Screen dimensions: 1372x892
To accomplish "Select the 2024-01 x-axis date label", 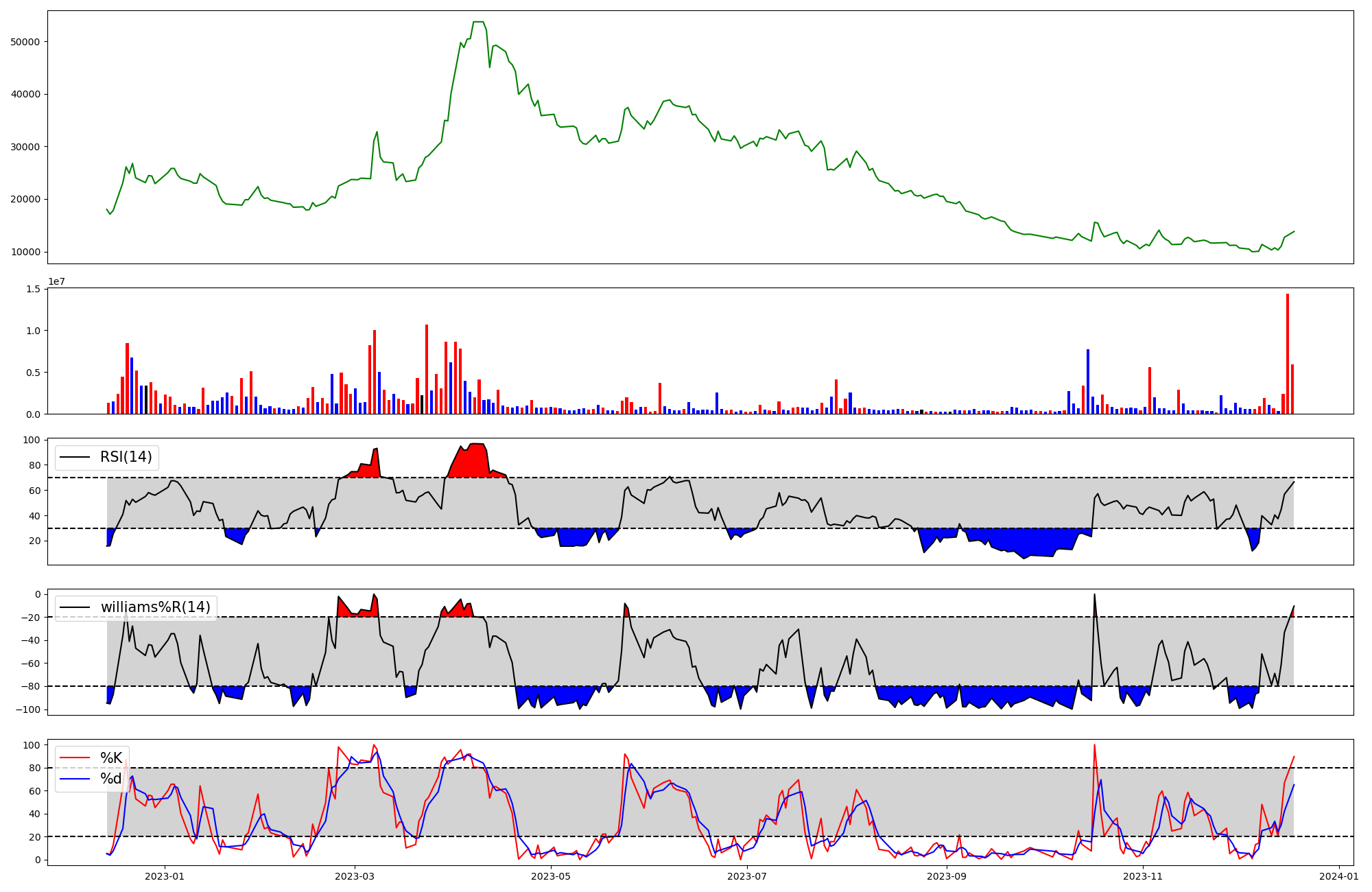I will tap(1339, 876).
